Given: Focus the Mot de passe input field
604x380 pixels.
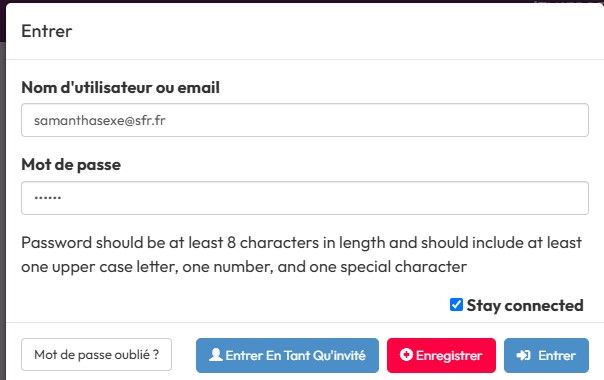Looking at the screenshot, I should (305, 198).
